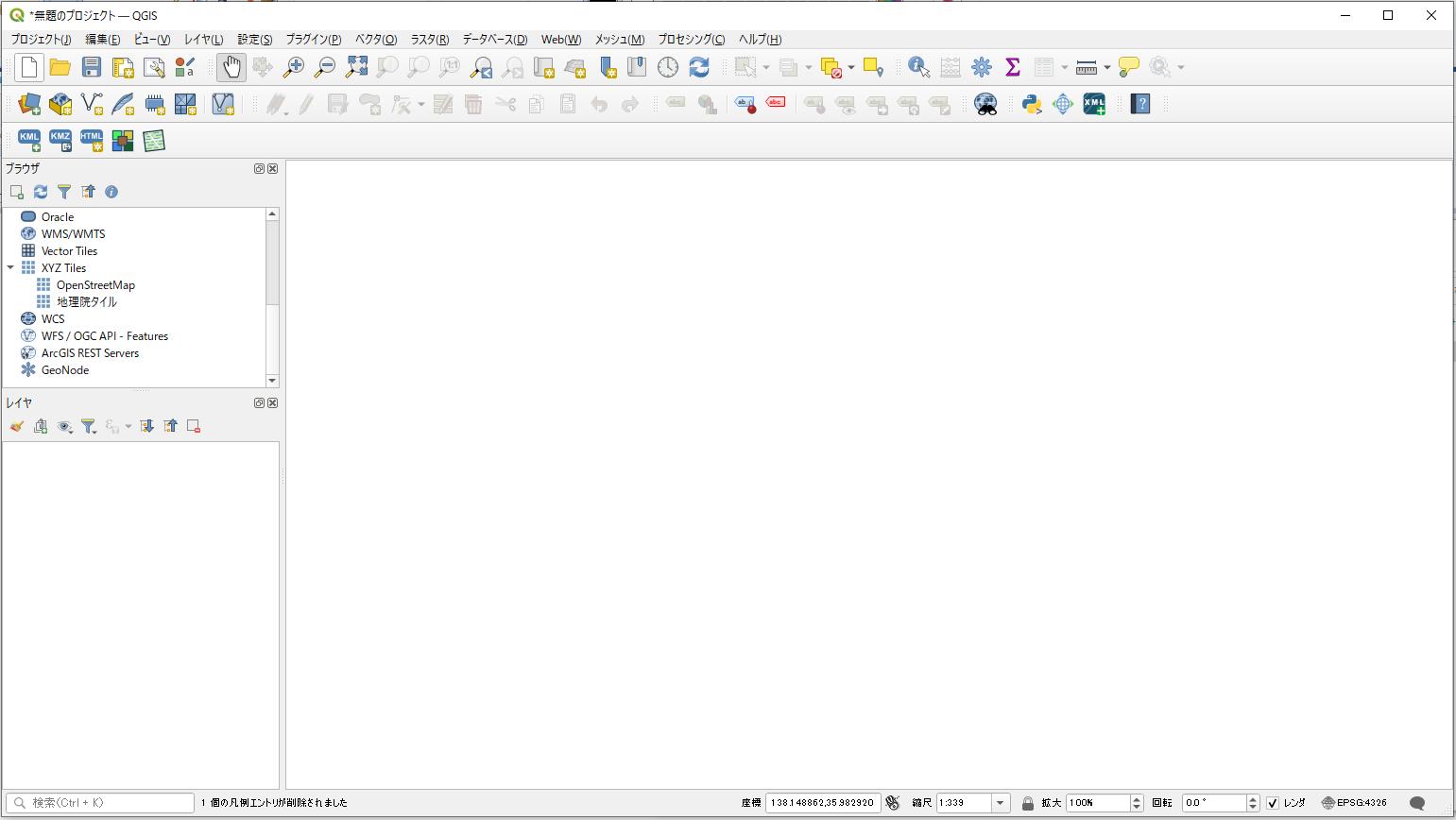Open the scale 縮尺 dropdown arrow

(x=1000, y=803)
